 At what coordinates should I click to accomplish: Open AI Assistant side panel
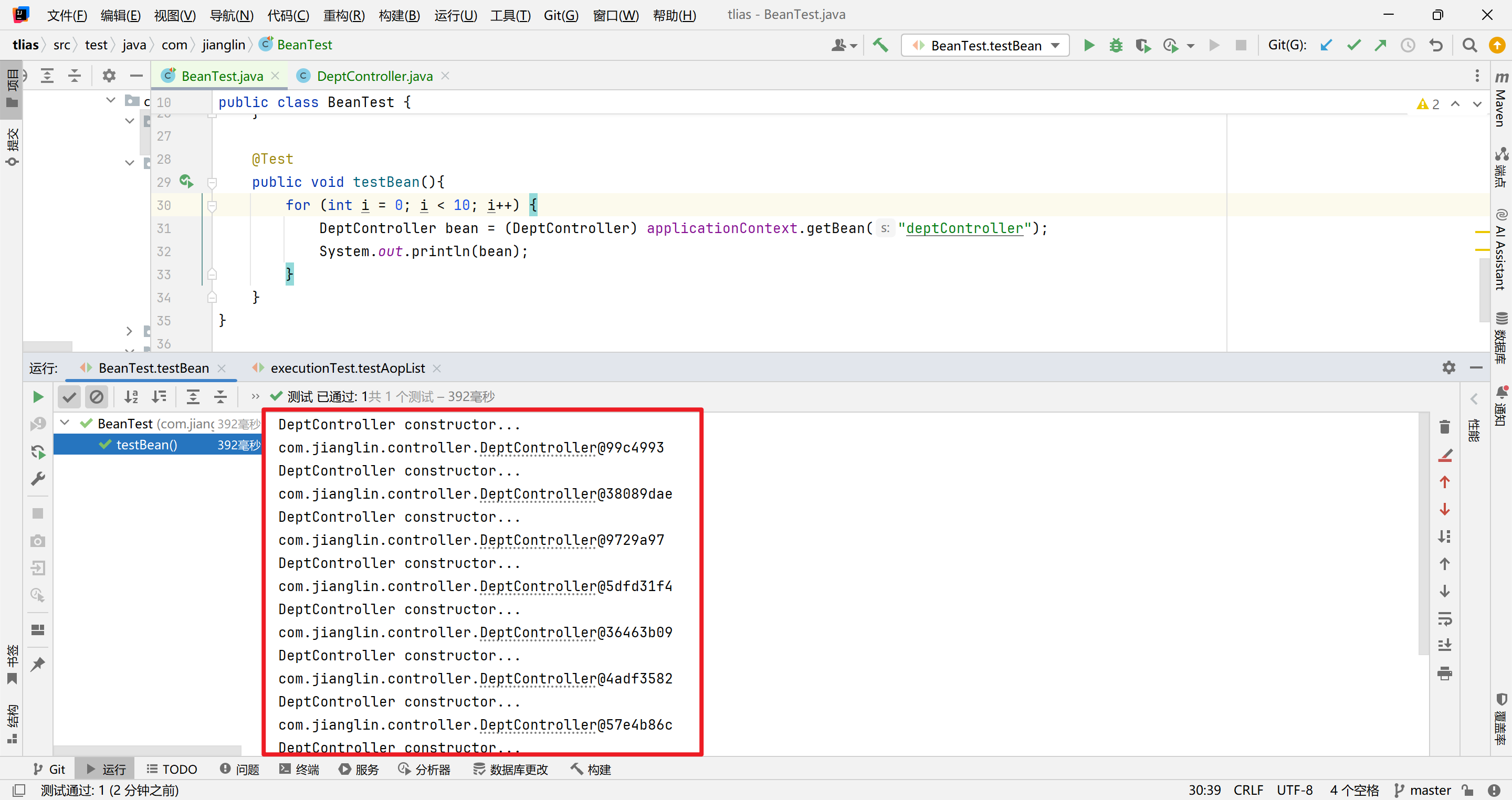pos(1501,249)
